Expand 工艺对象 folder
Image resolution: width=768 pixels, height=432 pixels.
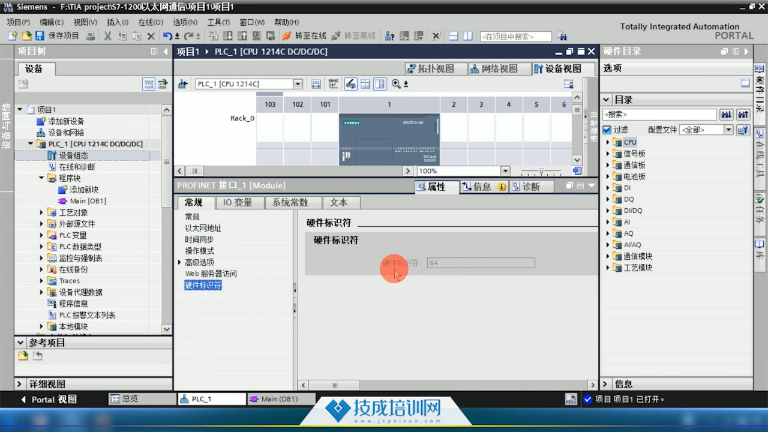coord(42,213)
